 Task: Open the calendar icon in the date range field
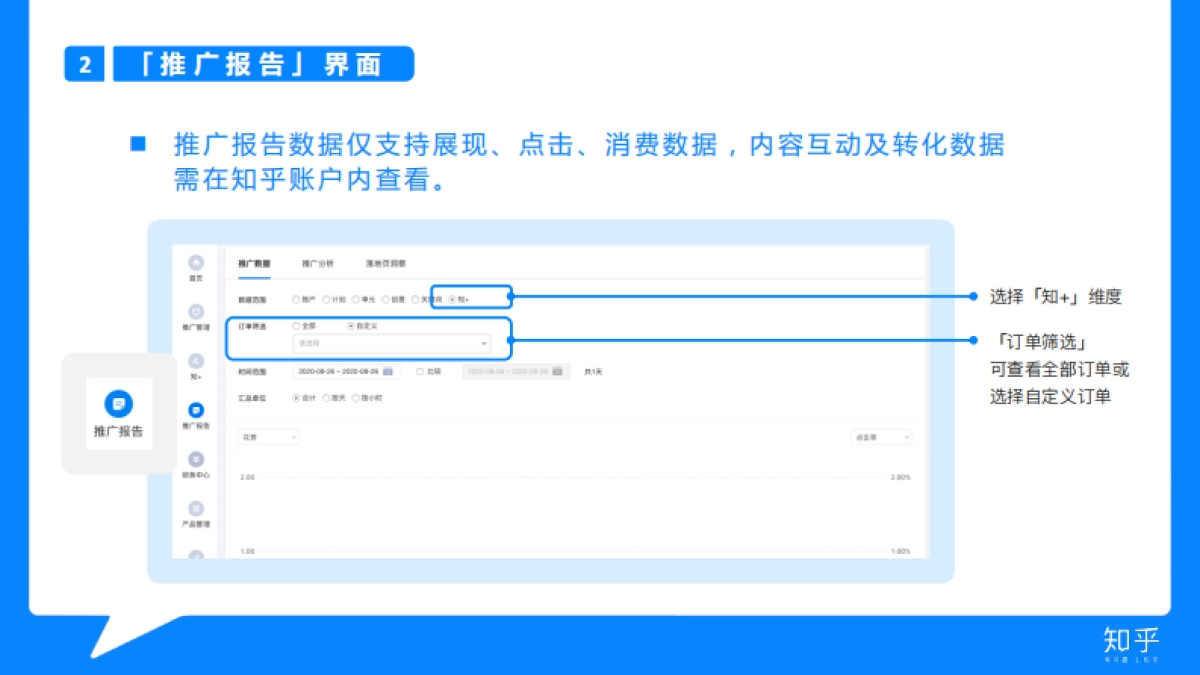[x=388, y=371]
